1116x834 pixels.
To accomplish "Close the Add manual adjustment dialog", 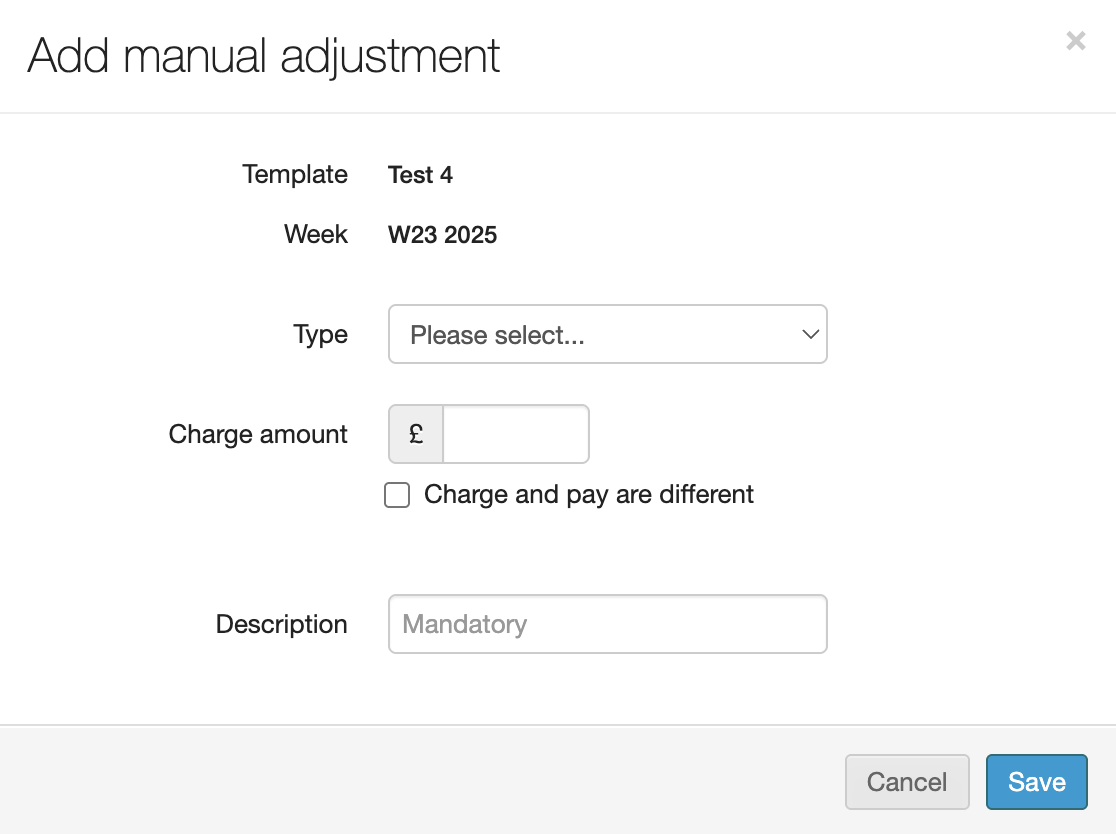I will pyautogui.click(x=1075, y=41).
